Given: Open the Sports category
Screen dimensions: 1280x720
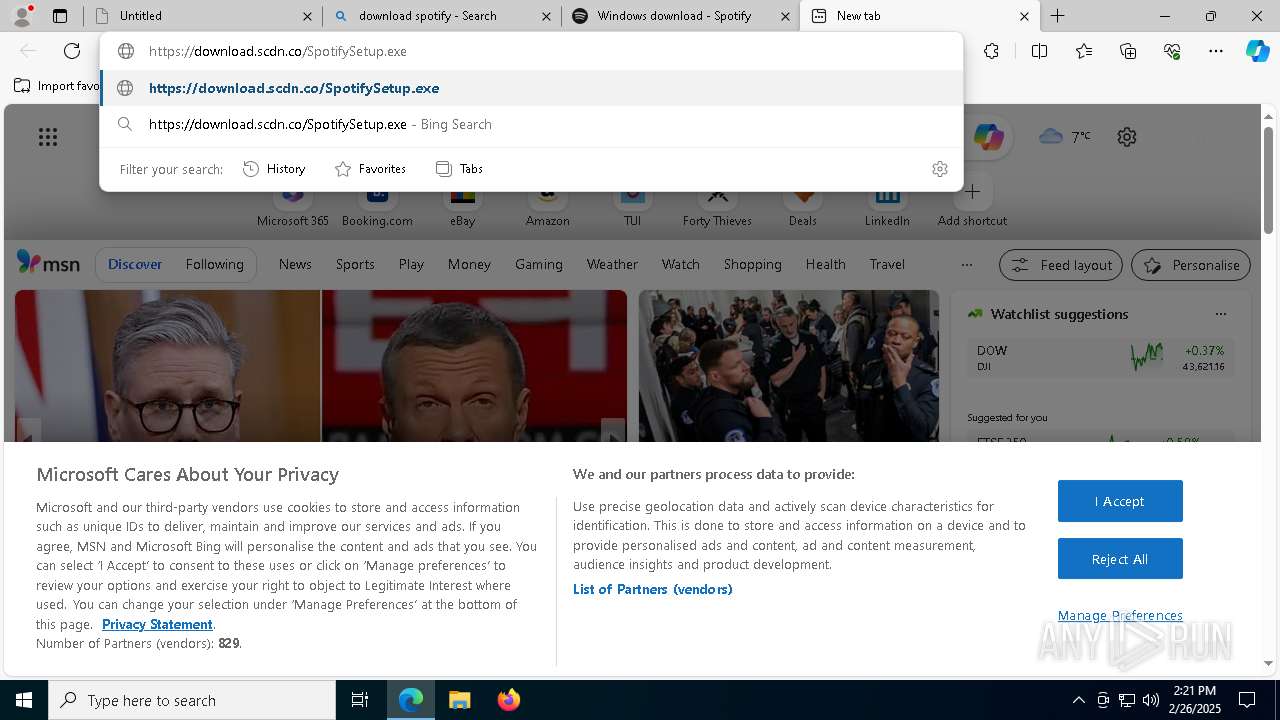Looking at the screenshot, I should (x=355, y=264).
